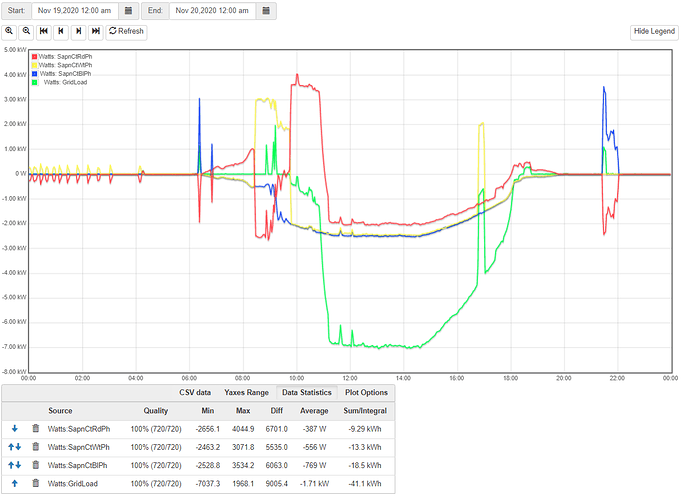The image size is (681, 500).
Task: Click the Quality column header
Action: [155, 411]
